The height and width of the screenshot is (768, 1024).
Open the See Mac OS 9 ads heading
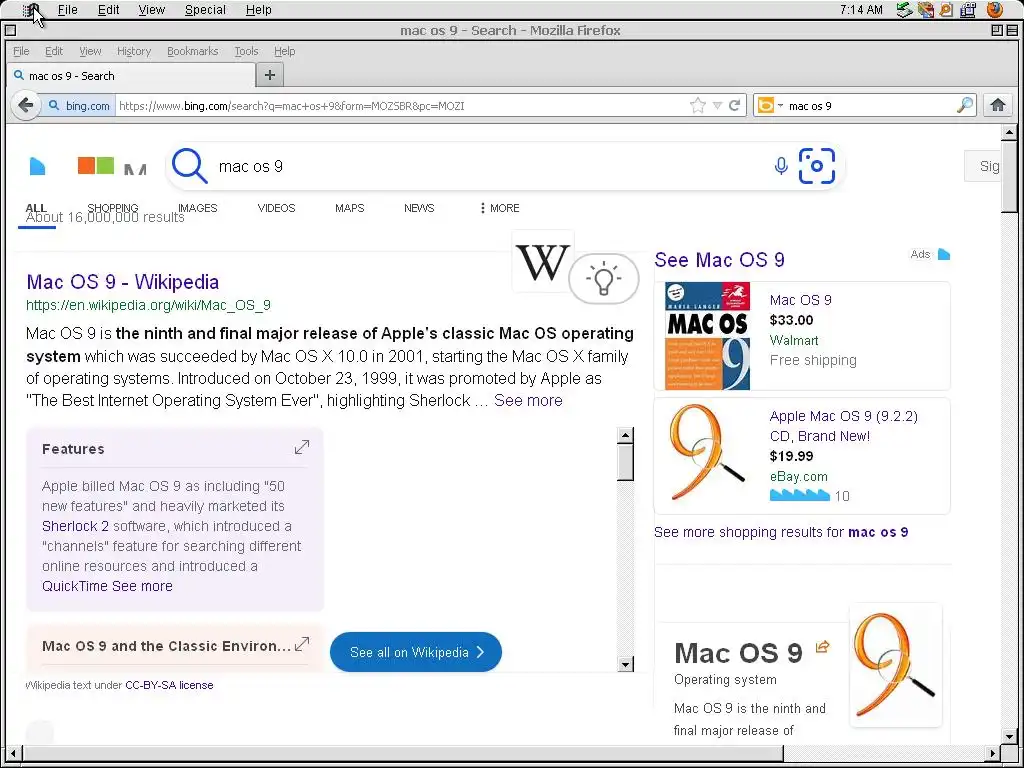click(x=719, y=259)
